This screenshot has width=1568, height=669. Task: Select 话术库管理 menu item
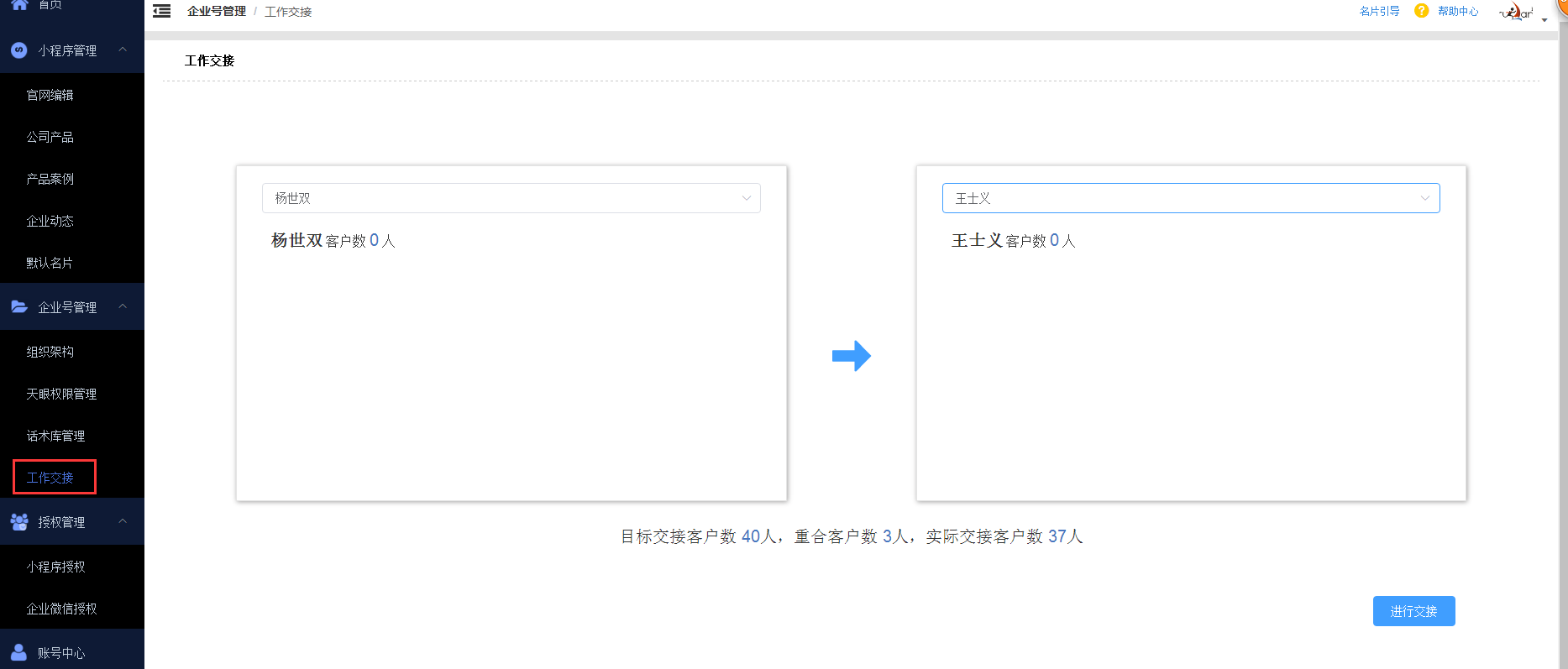[55, 436]
